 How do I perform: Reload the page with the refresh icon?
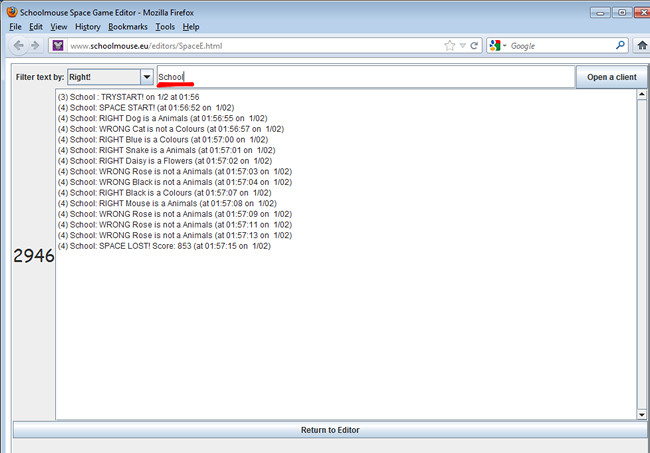pyautogui.click(x=475, y=46)
